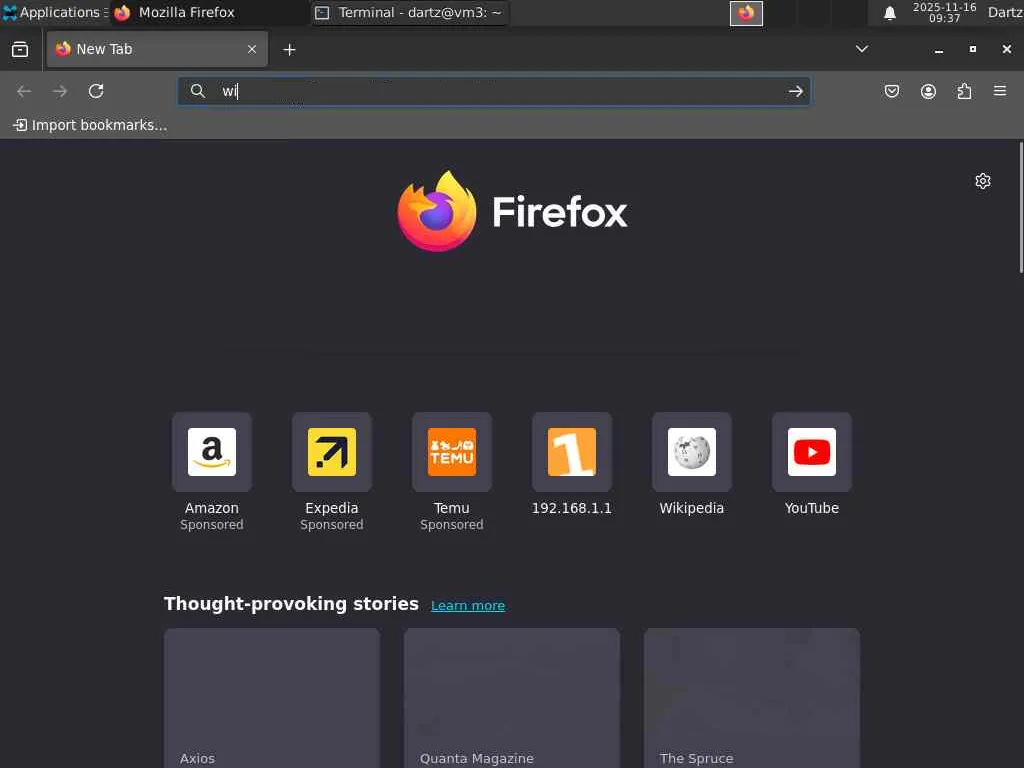Screen dimensions: 1024x768
Task: Switch to Terminal taskbar window button
Action: pyautogui.click(x=409, y=12)
